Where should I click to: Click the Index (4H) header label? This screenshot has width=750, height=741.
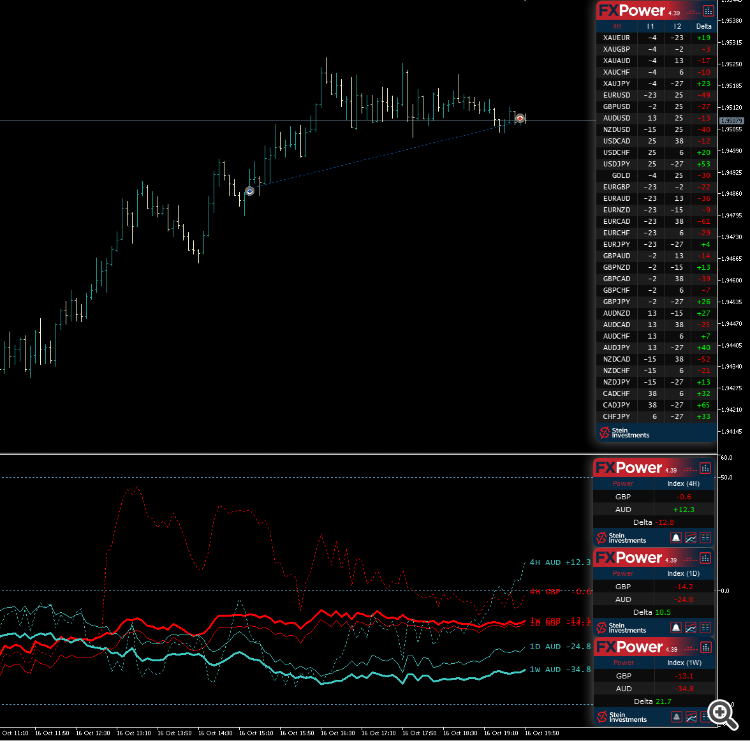pyautogui.click(x=684, y=484)
